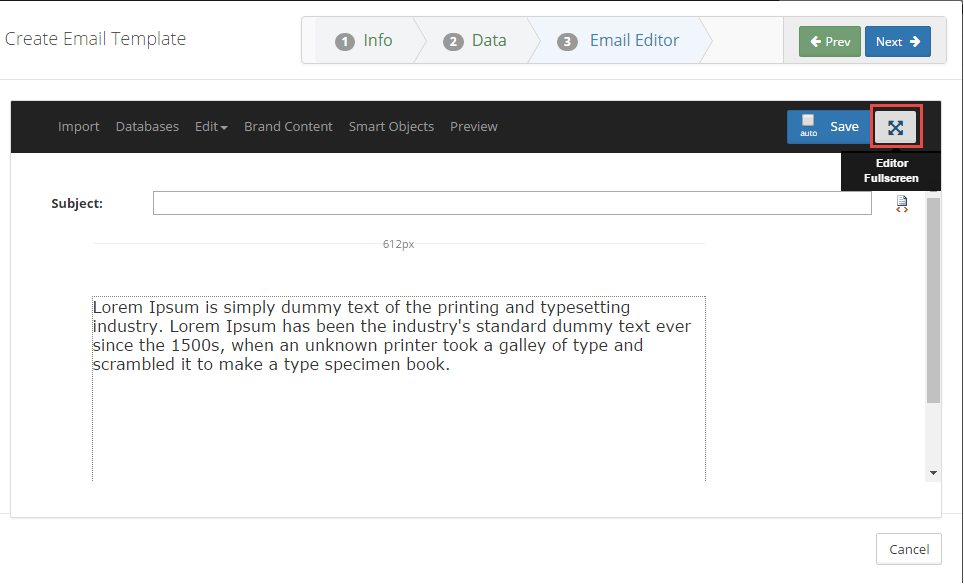Enable the auto save checkbox
The width and height of the screenshot is (964, 585).
coord(808,121)
